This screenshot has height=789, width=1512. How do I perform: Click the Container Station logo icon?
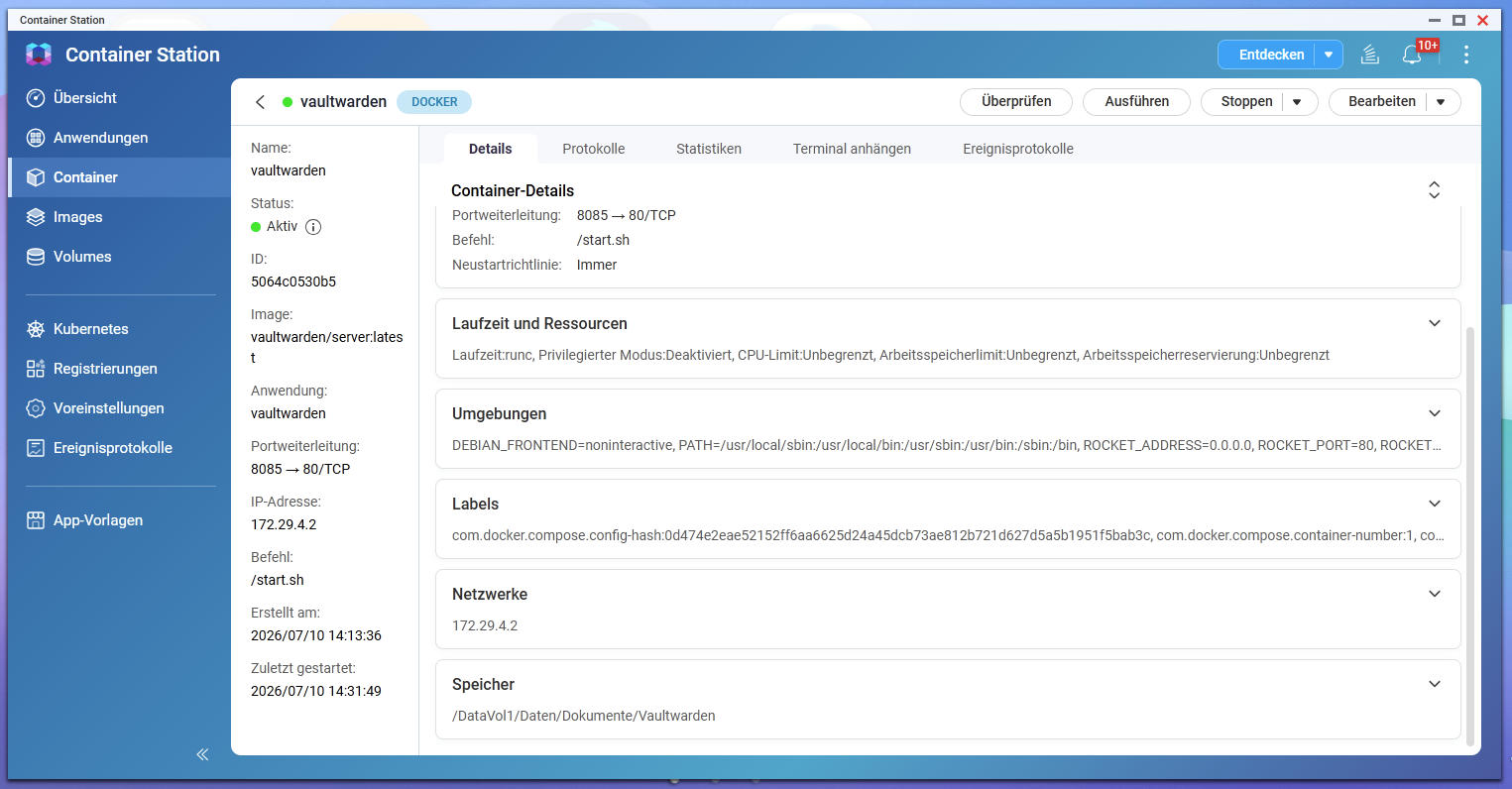pos(39,55)
